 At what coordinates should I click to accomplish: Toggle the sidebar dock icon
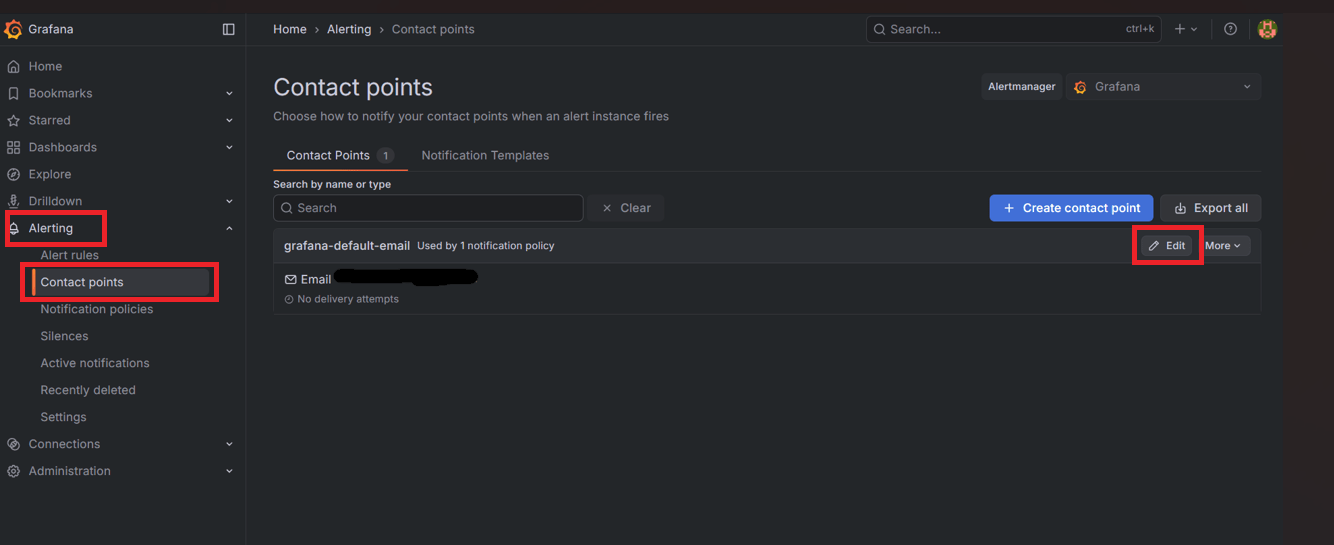tap(228, 30)
